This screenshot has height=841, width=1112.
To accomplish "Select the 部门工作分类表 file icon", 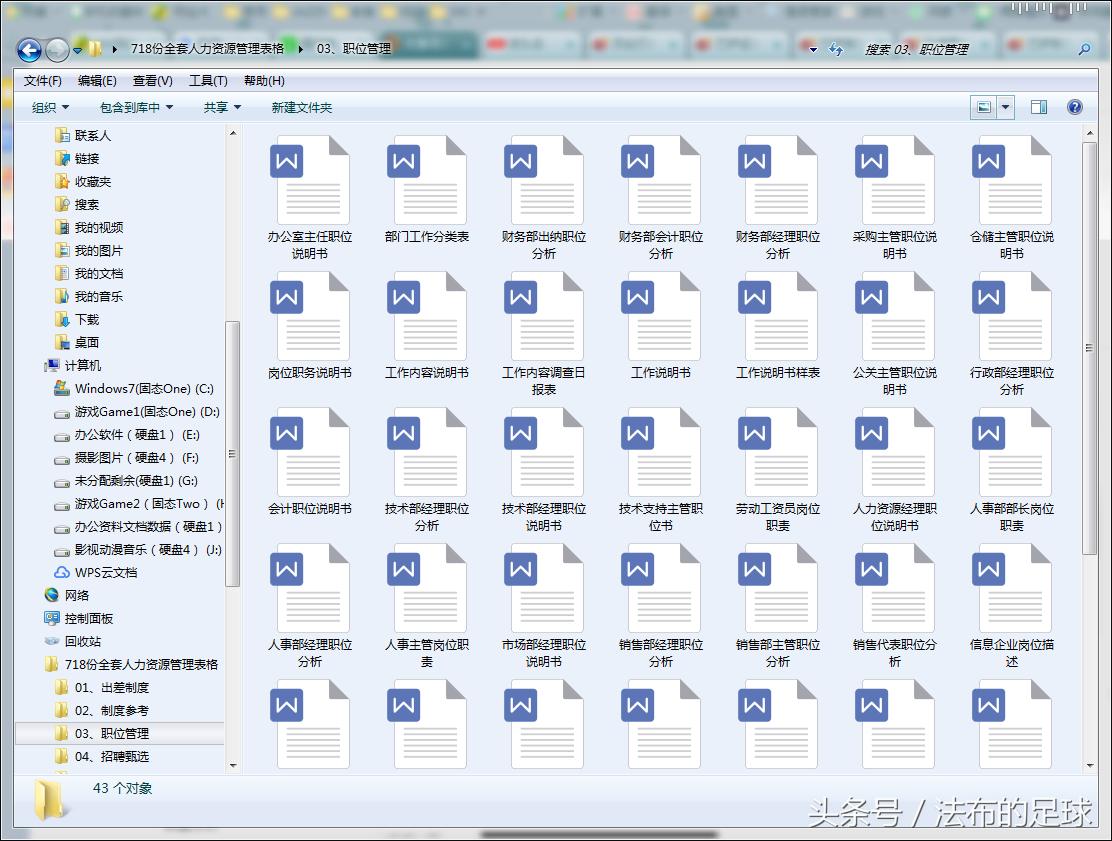I will point(426,182).
